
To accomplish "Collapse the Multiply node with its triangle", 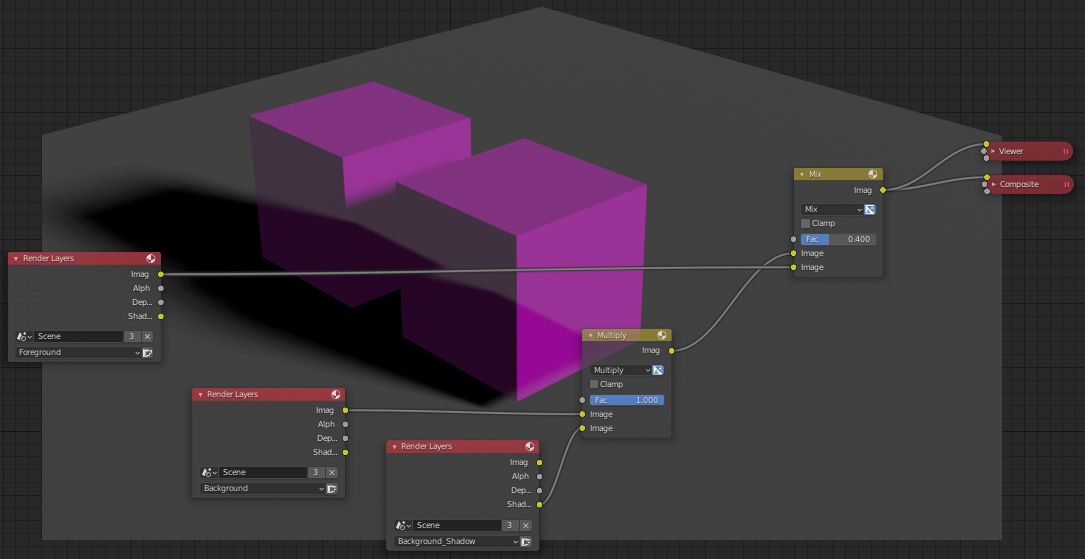I will [590, 335].
